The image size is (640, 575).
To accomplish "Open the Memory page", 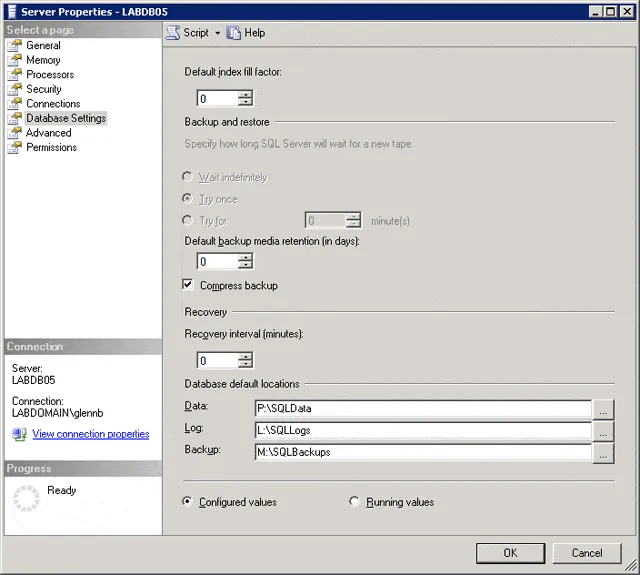I will [x=43, y=60].
